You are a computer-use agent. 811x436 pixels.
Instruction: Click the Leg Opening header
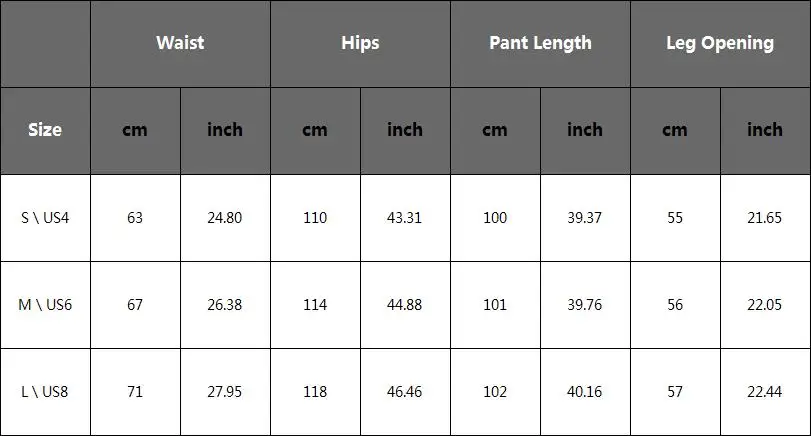[720, 43]
